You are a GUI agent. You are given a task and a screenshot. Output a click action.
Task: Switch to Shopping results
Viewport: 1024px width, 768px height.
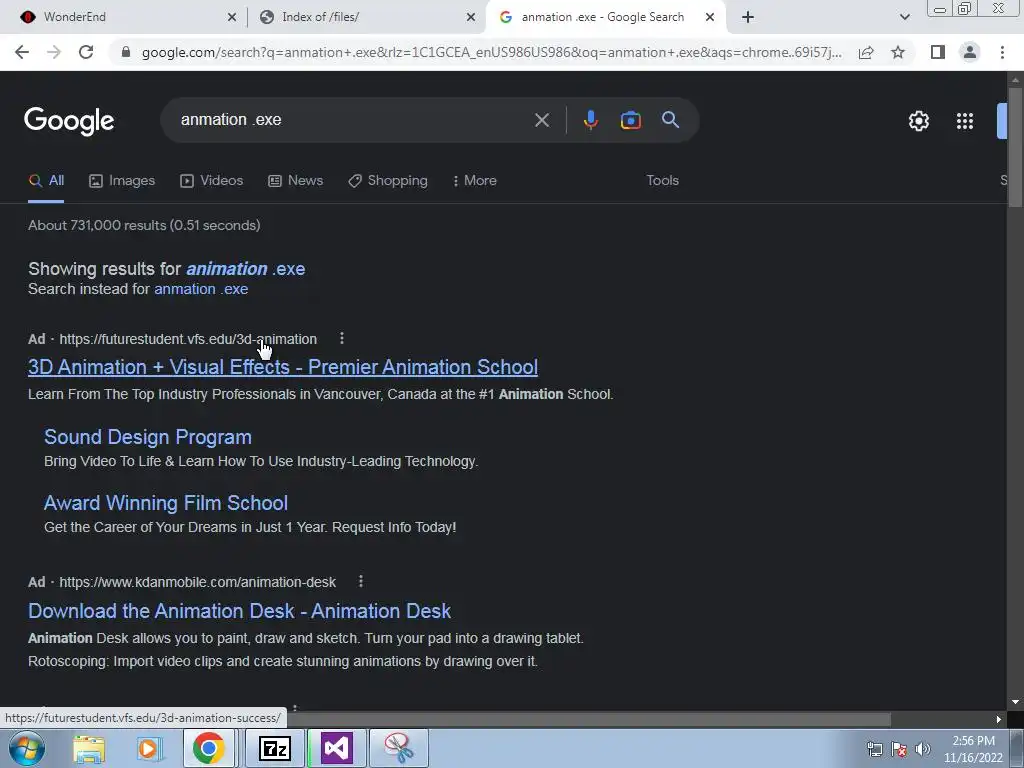(x=388, y=181)
